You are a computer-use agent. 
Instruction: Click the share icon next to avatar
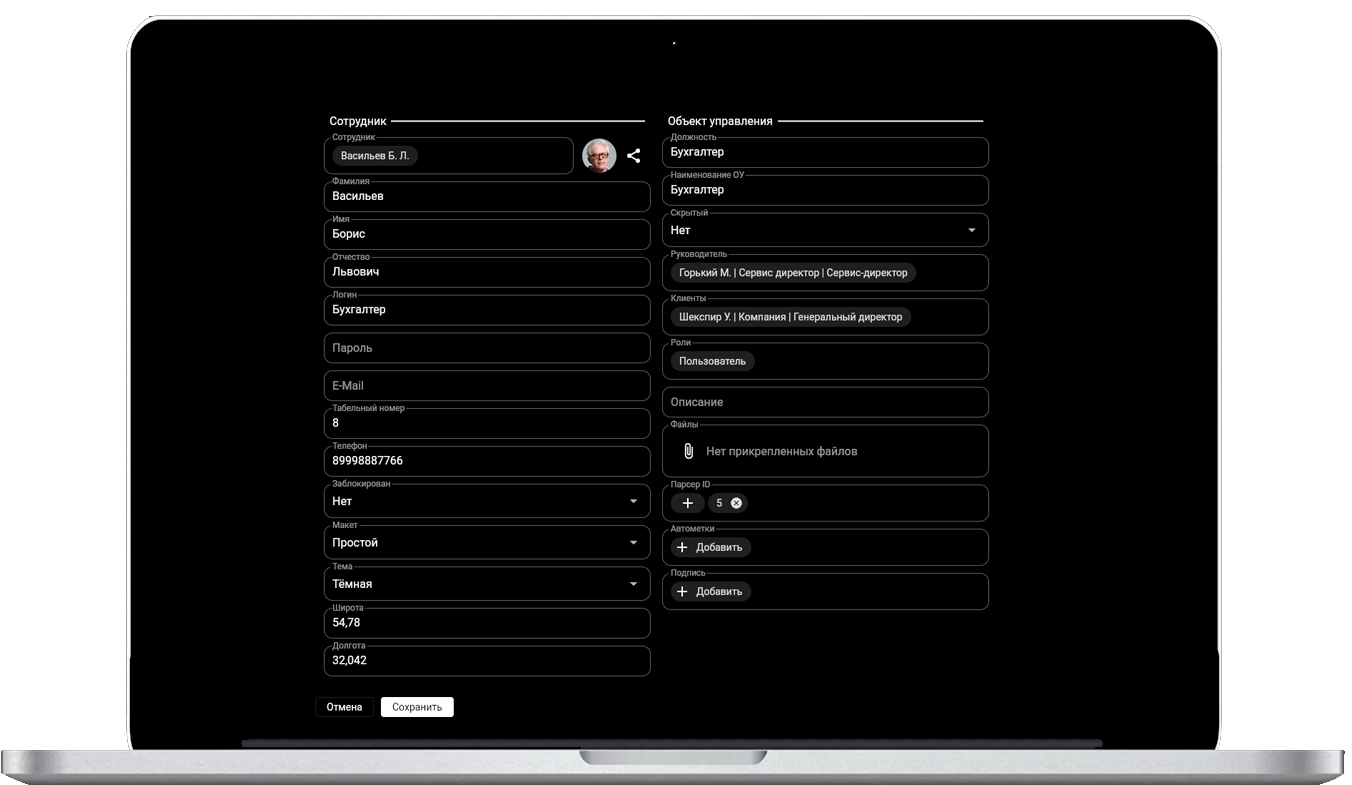coord(633,156)
